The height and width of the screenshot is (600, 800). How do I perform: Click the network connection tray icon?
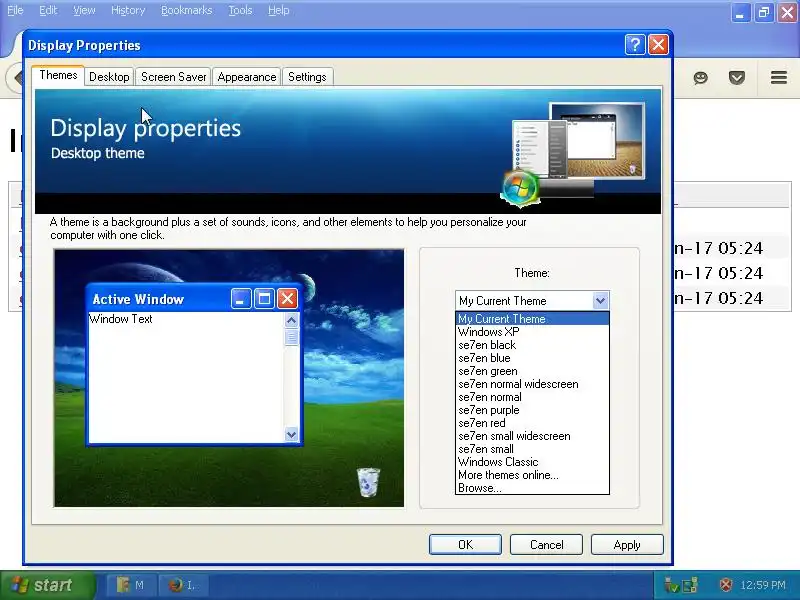(690, 585)
